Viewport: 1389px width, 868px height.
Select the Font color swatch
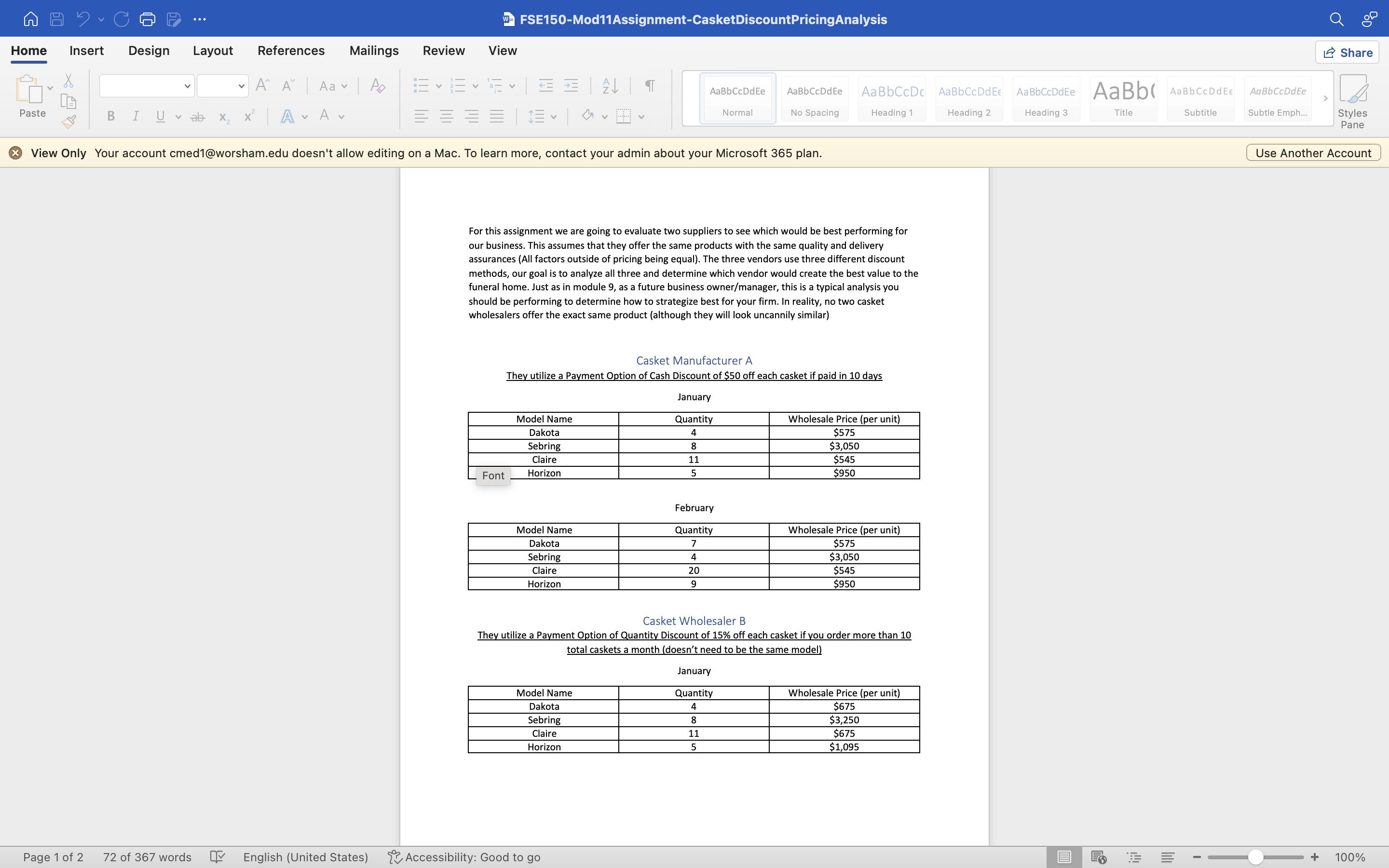coord(325,117)
